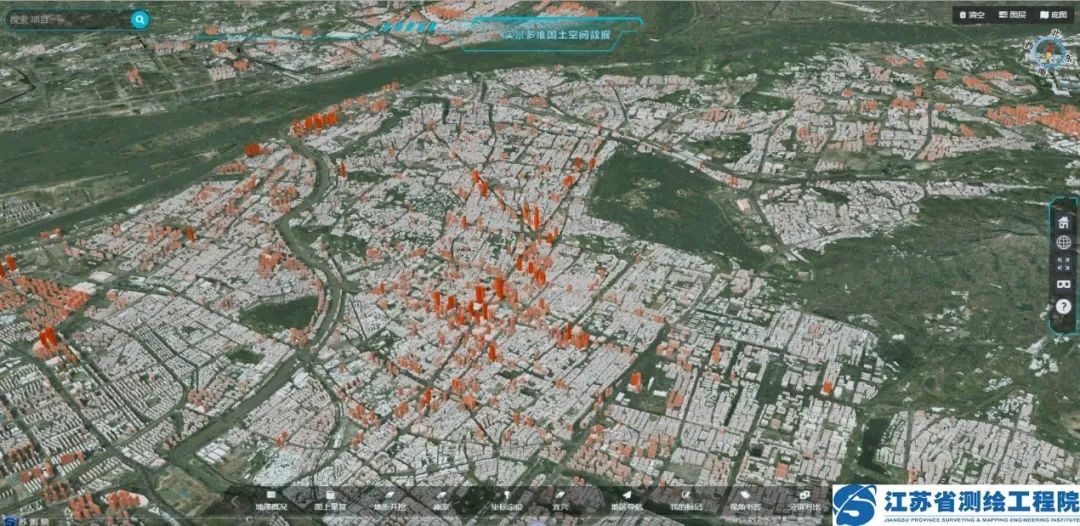The image size is (1080, 526).
Task: Select the 图上量算 measurement tool
Action: point(330,501)
